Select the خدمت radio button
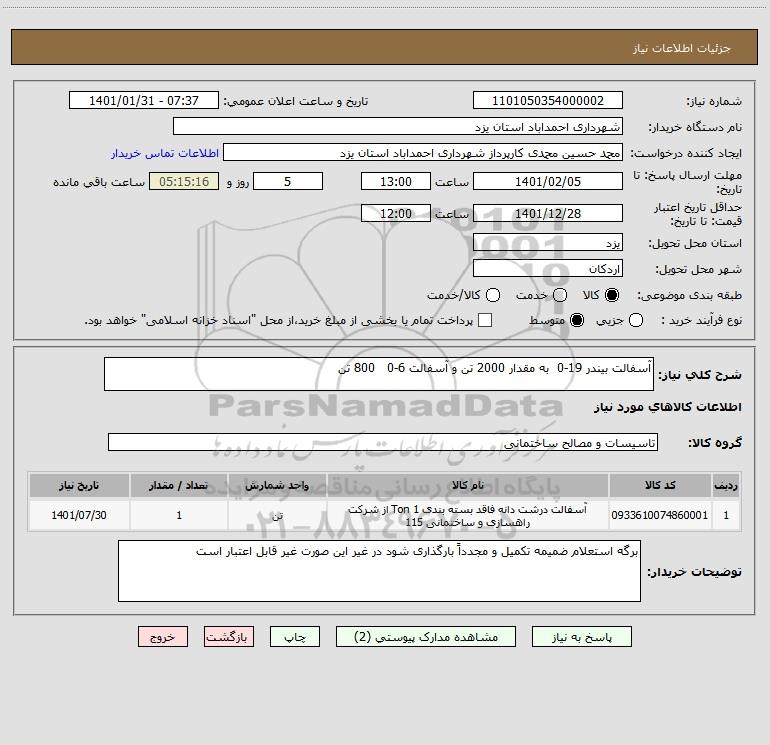The image size is (770, 745). [560, 295]
